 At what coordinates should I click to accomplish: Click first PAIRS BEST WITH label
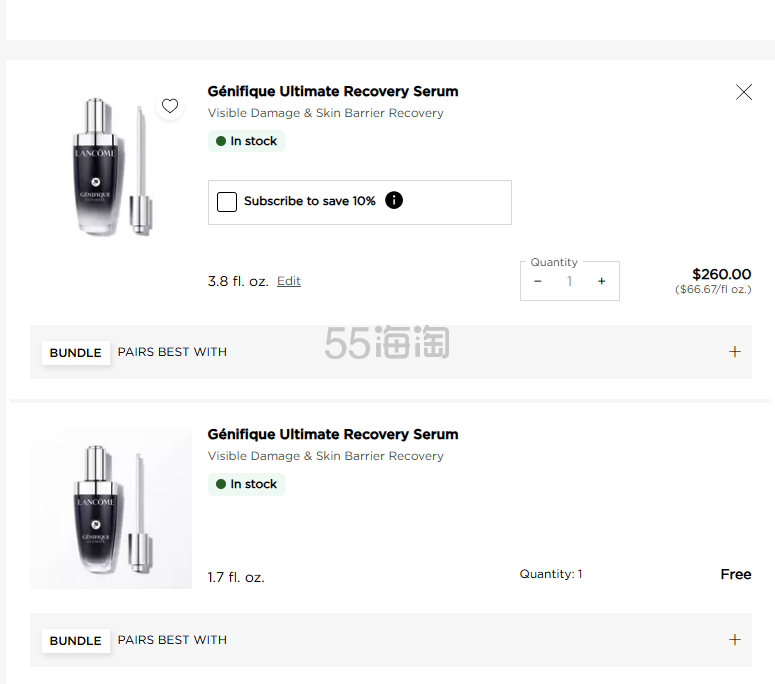pos(172,352)
